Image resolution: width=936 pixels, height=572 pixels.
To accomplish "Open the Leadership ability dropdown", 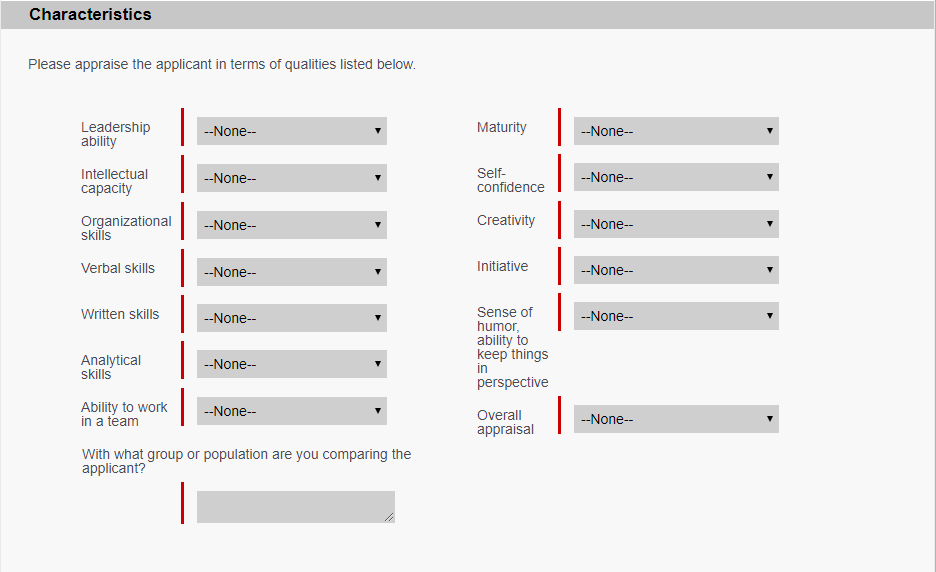I will [x=291, y=131].
